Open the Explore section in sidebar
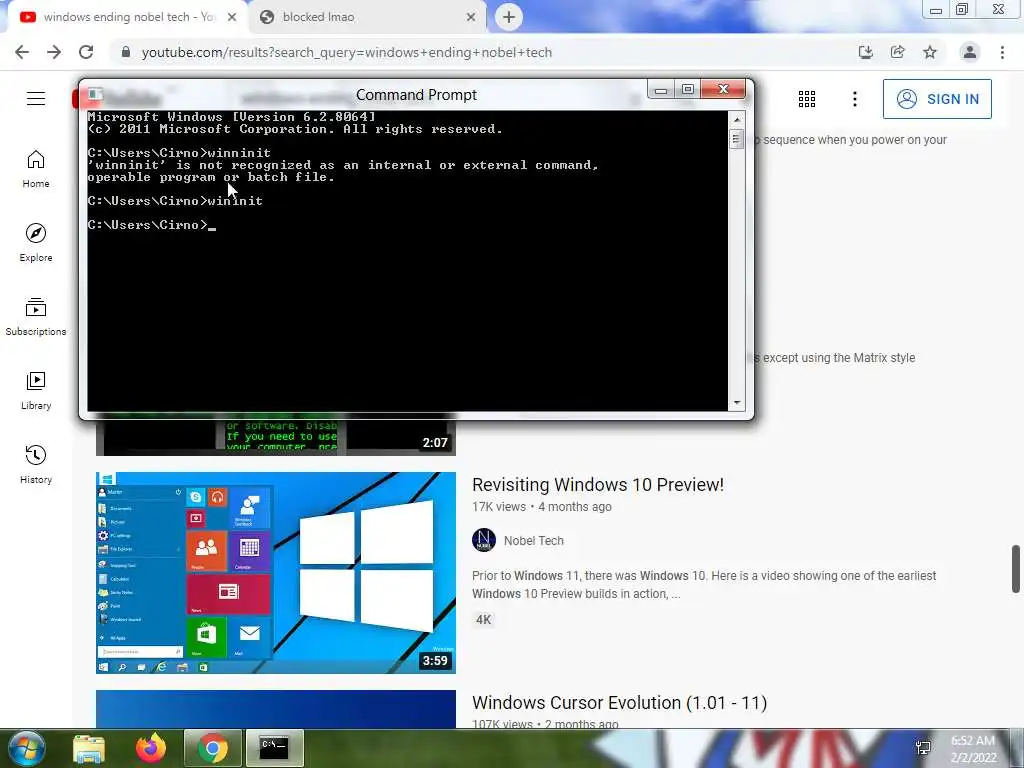The width and height of the screenshot is (1024, 768). click(x=36, y=242)
